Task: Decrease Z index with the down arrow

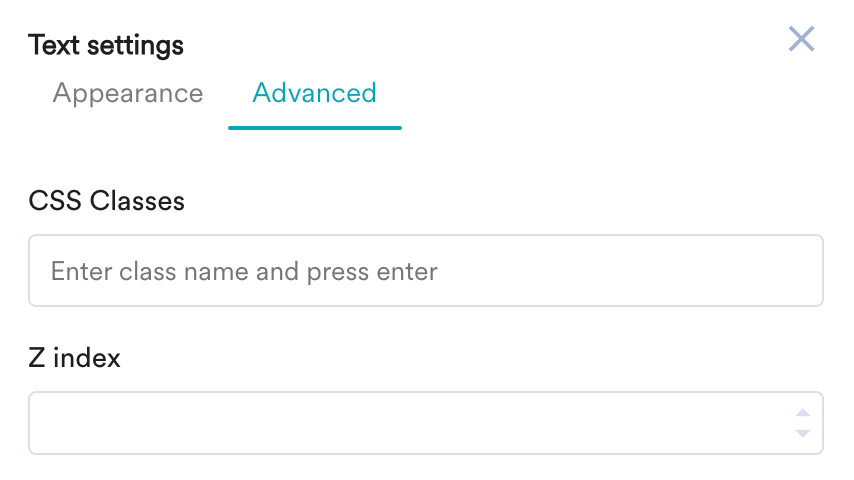Action: tap(802, 433)
